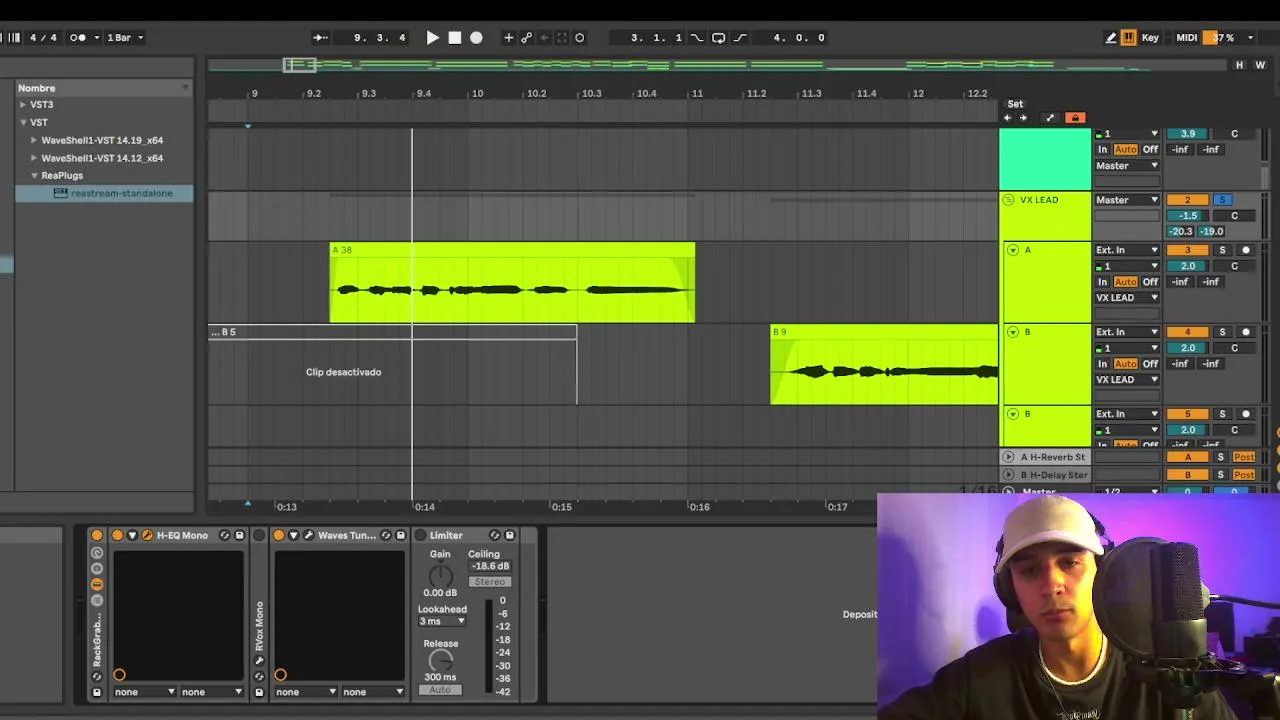
Task: Click the Arrangement Record button
Action: [477, 38]
